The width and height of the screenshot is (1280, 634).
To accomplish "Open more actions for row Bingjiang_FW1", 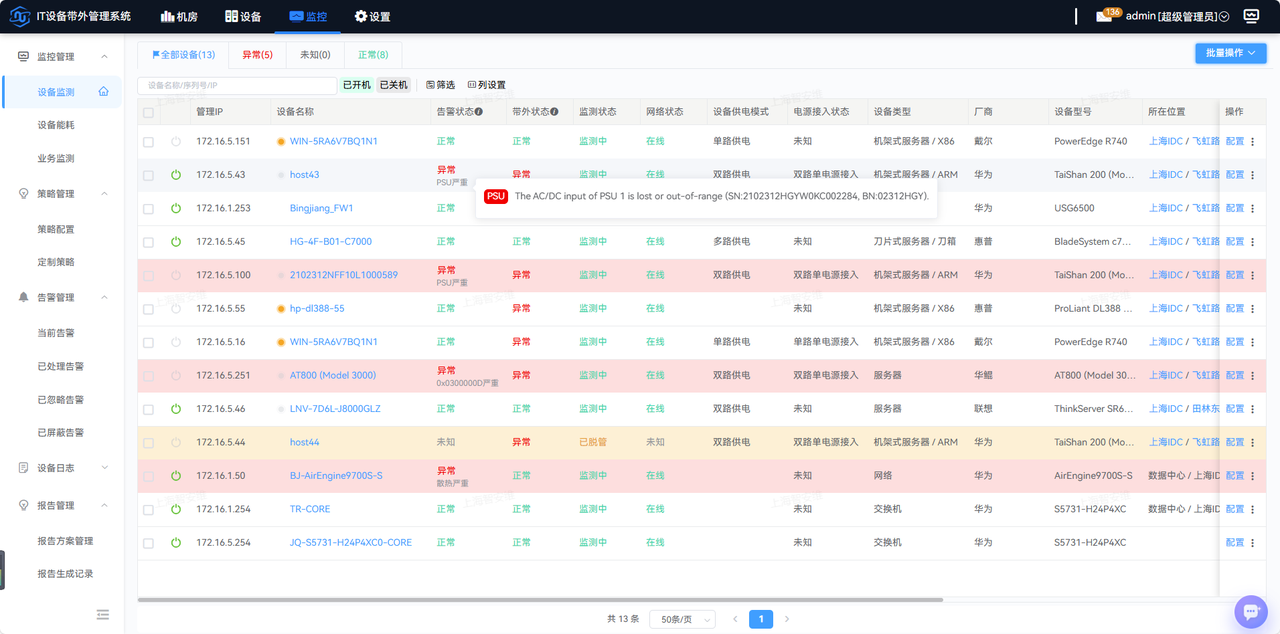I will (1252, 208).
